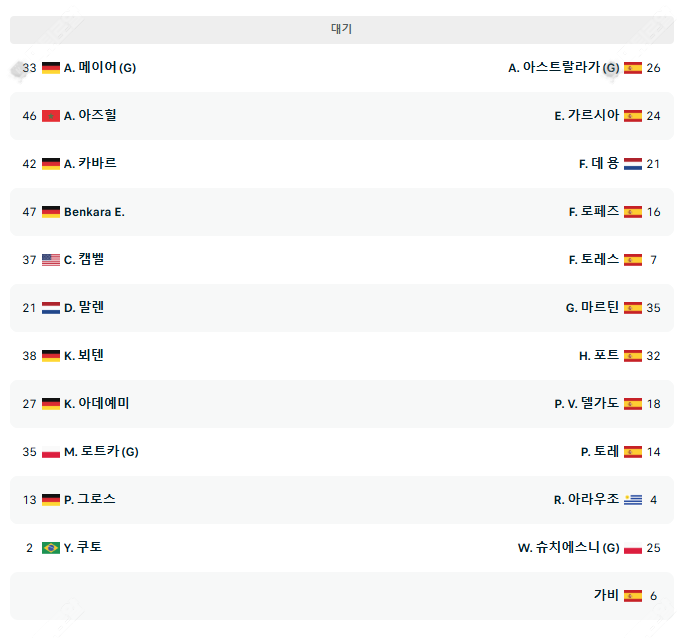Click the Netherlands flag beside F. 데 용
This screenshot has width=683, height=638.
(633, 164)
